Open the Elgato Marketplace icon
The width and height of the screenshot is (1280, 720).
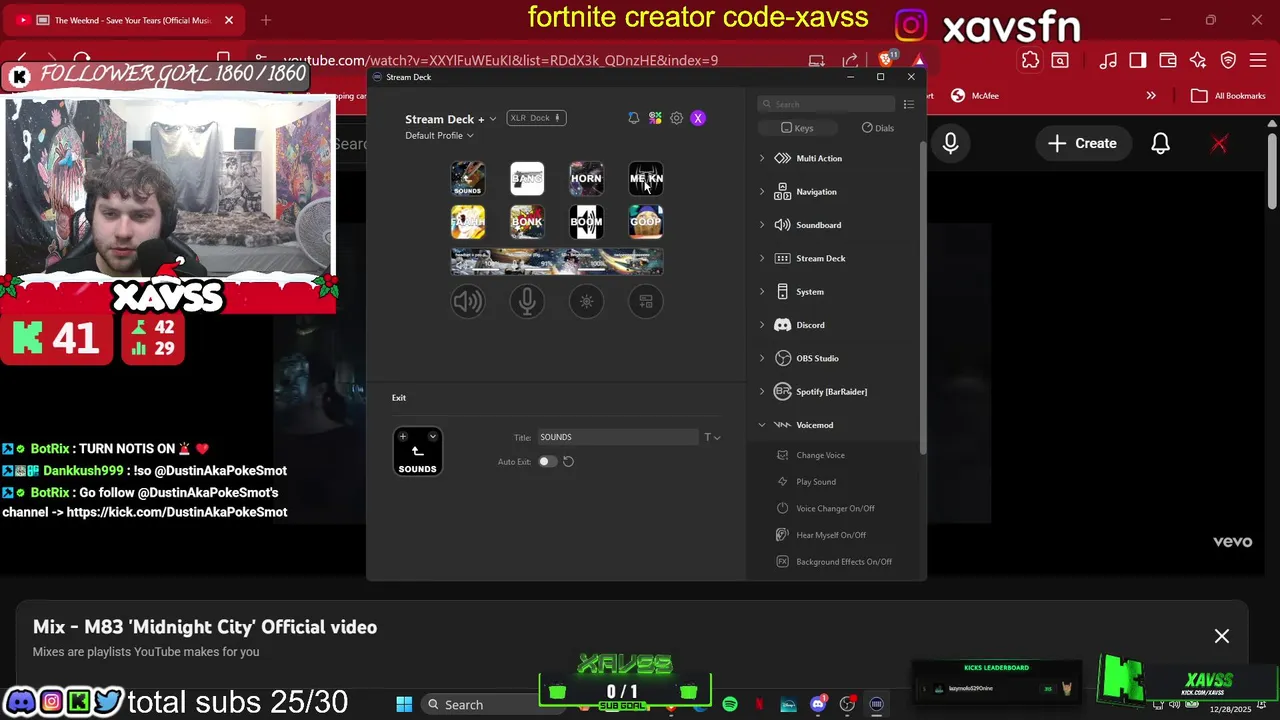(x=655, y=118)
